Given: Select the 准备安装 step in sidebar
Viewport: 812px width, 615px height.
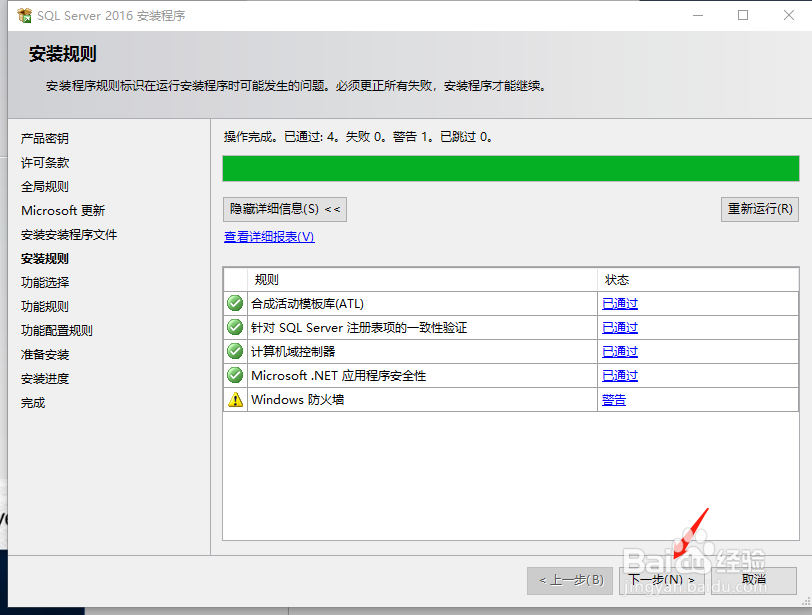Looking at the screenshot, I should [x=45, y=355].
